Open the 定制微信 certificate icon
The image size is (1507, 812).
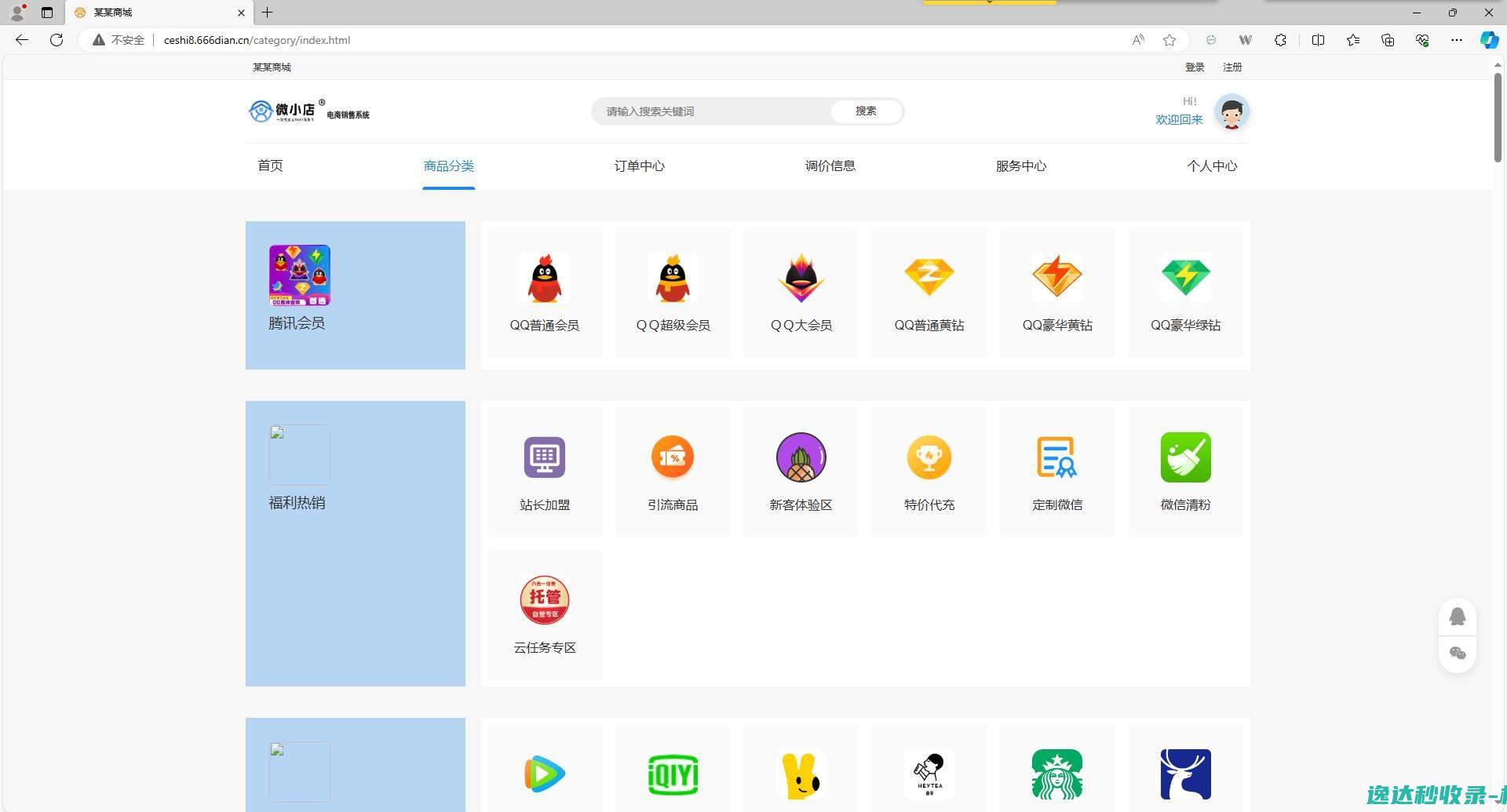(x=1057, y=457)
